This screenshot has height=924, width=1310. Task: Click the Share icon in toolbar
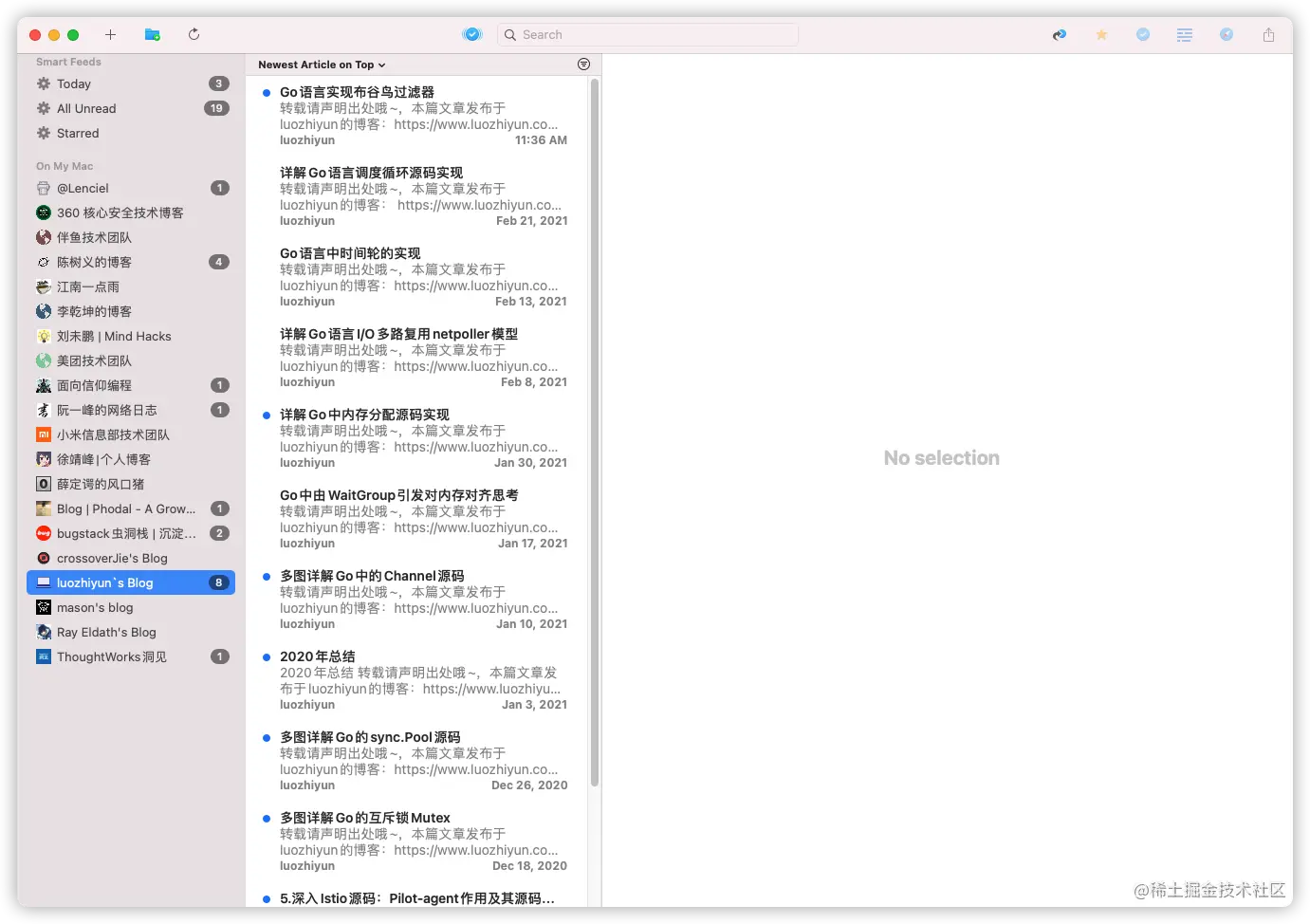tap(1268, 34)
